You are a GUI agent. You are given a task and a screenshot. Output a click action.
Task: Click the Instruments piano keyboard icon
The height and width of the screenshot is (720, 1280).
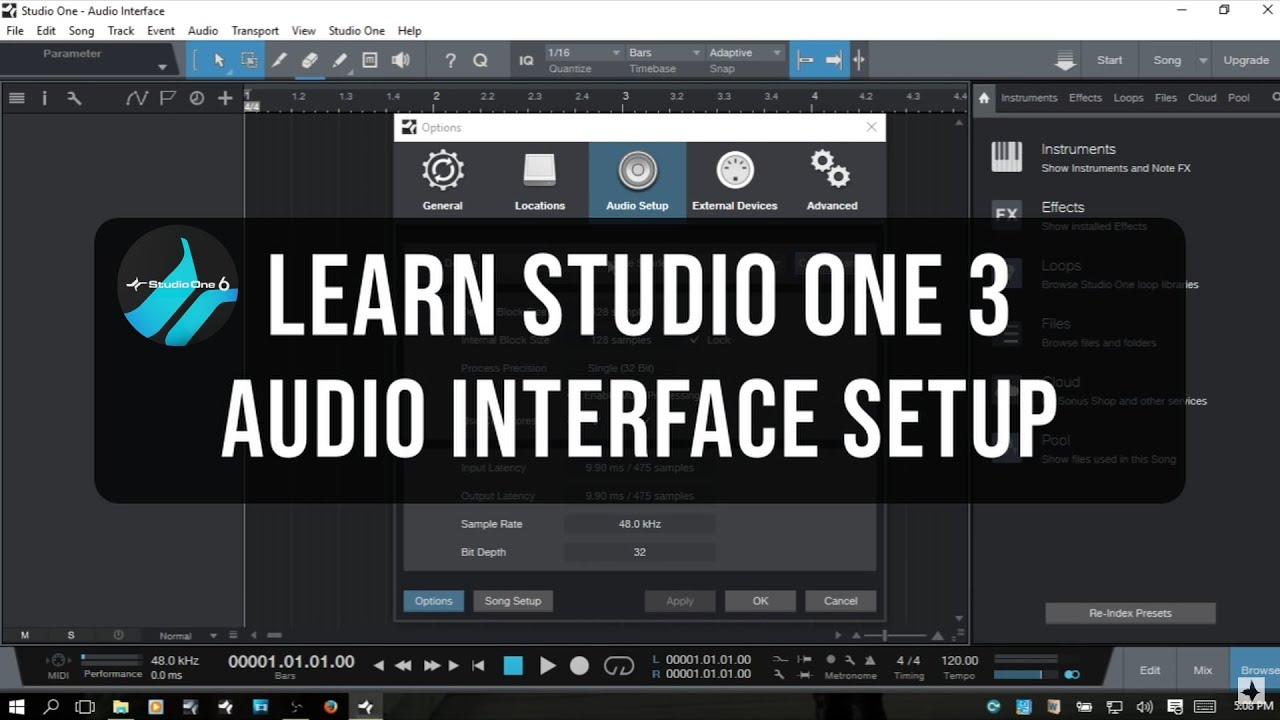pos(1007,157)
